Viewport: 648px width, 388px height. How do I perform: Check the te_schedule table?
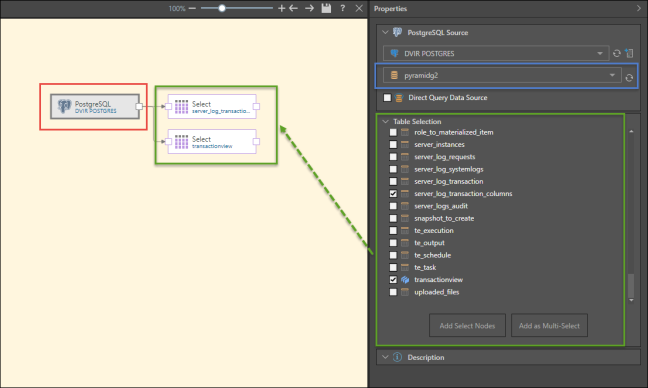pyautogui.click(x=393, y=255)
